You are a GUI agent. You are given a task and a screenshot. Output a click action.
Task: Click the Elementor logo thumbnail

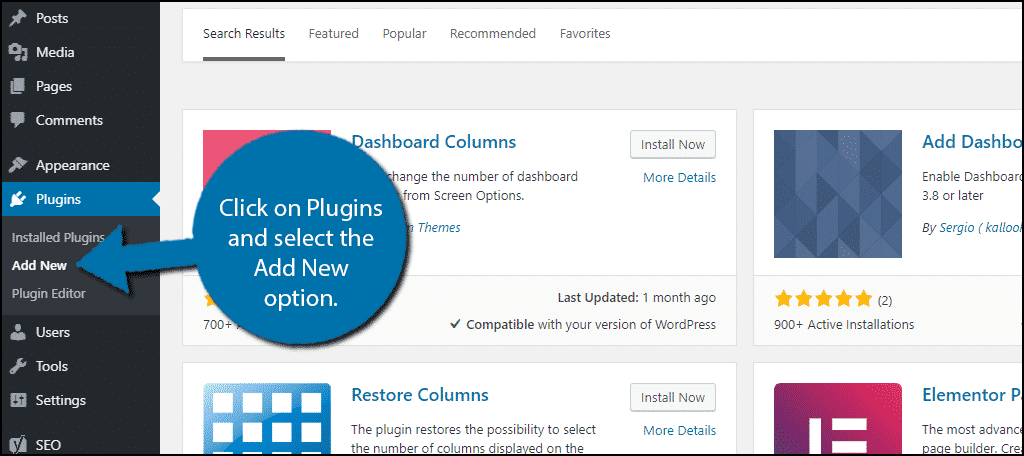(838, 419)
